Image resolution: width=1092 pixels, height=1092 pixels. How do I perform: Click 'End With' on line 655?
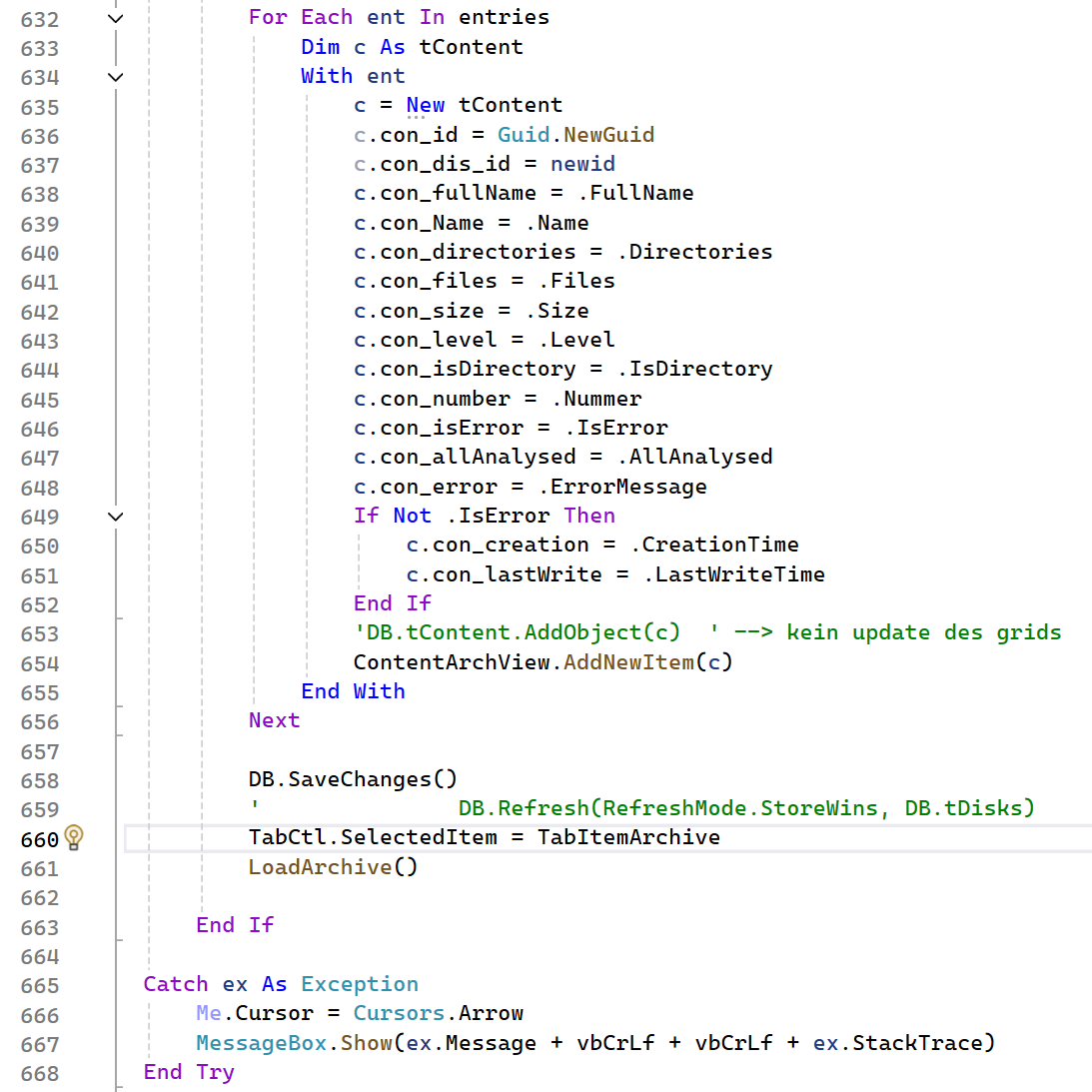tap(353, 690)
